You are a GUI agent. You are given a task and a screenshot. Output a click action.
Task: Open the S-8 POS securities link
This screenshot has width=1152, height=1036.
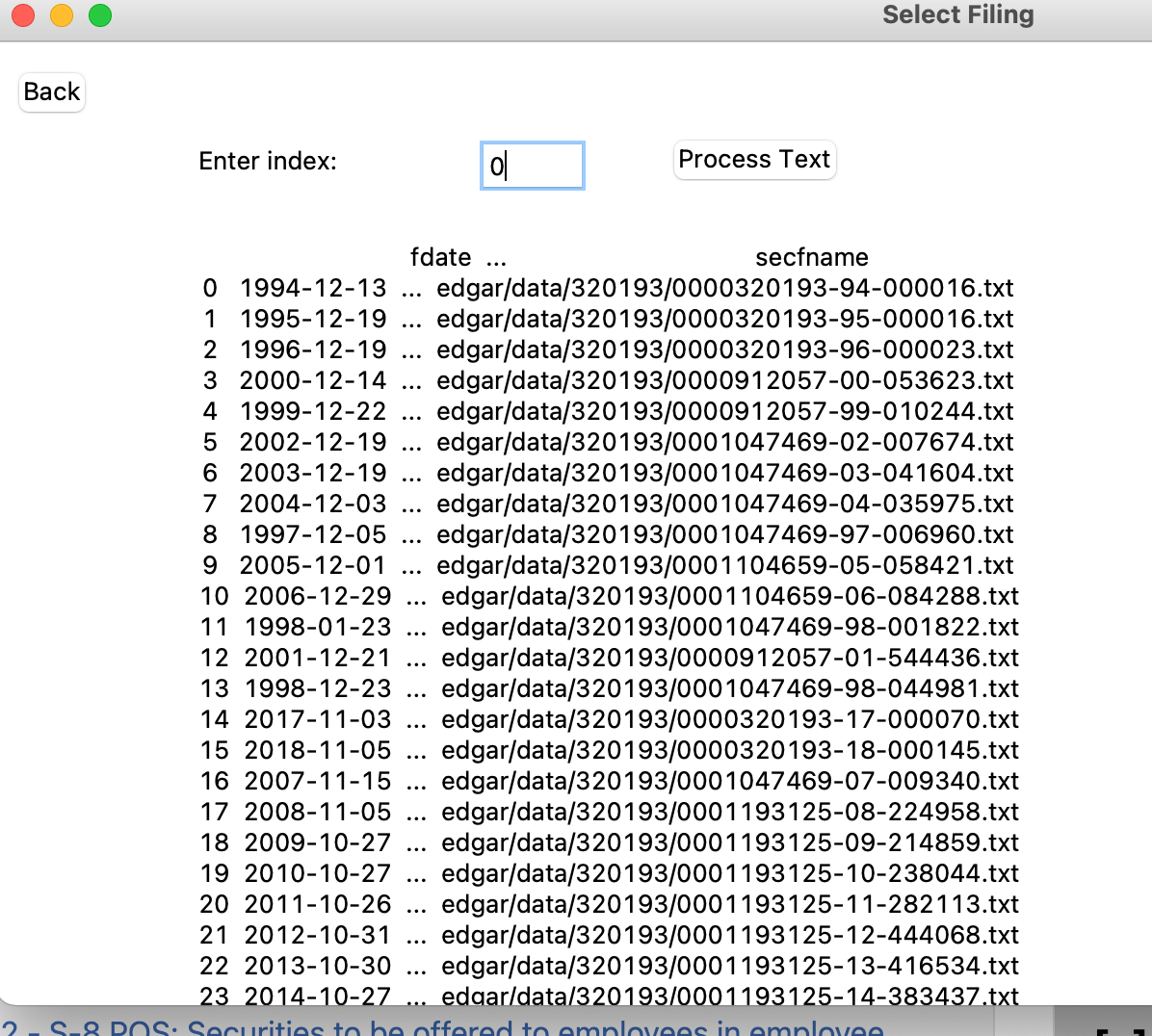point(443,1027)
